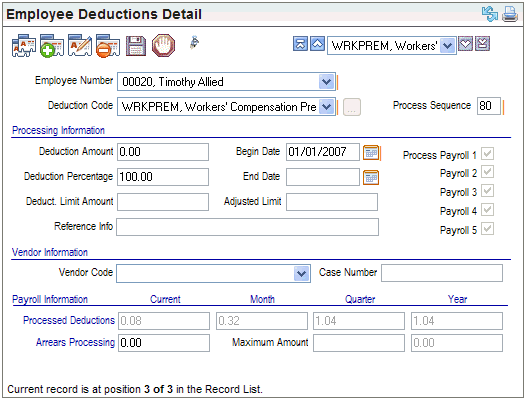Click the Processed Deductions Current value 0.08
Screen dimensions: 526x398
[164, 321]
